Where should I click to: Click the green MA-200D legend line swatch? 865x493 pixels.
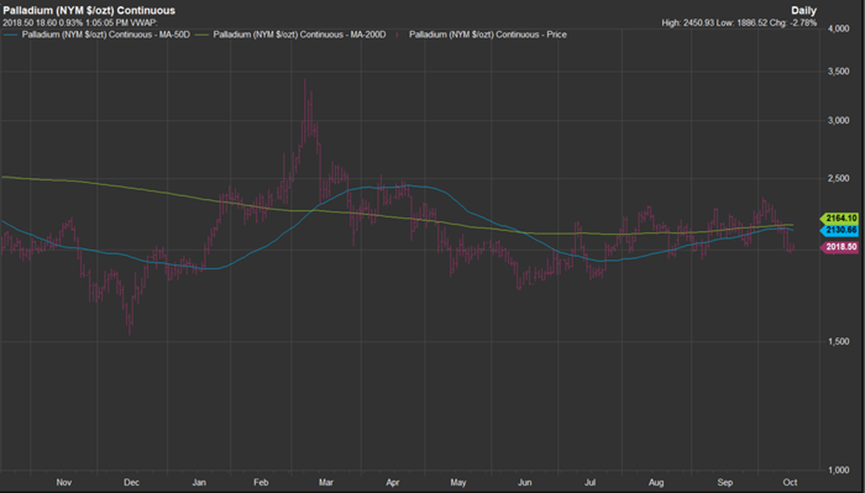pos(203,35)
